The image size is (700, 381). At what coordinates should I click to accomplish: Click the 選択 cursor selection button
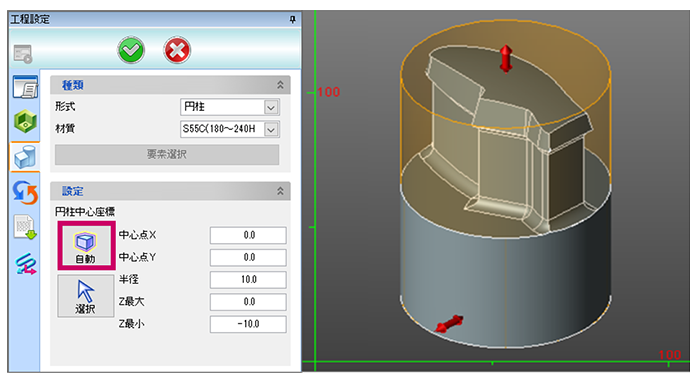(86, 296)
